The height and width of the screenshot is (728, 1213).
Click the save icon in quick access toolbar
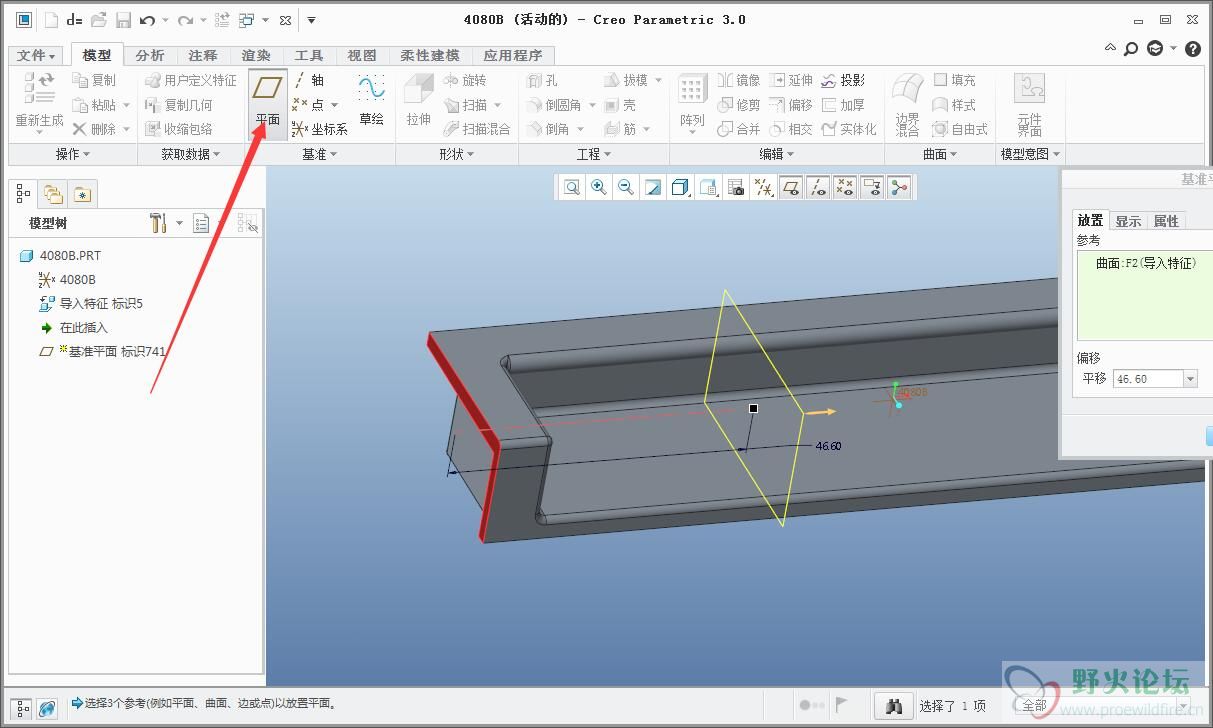click(123, 20)
